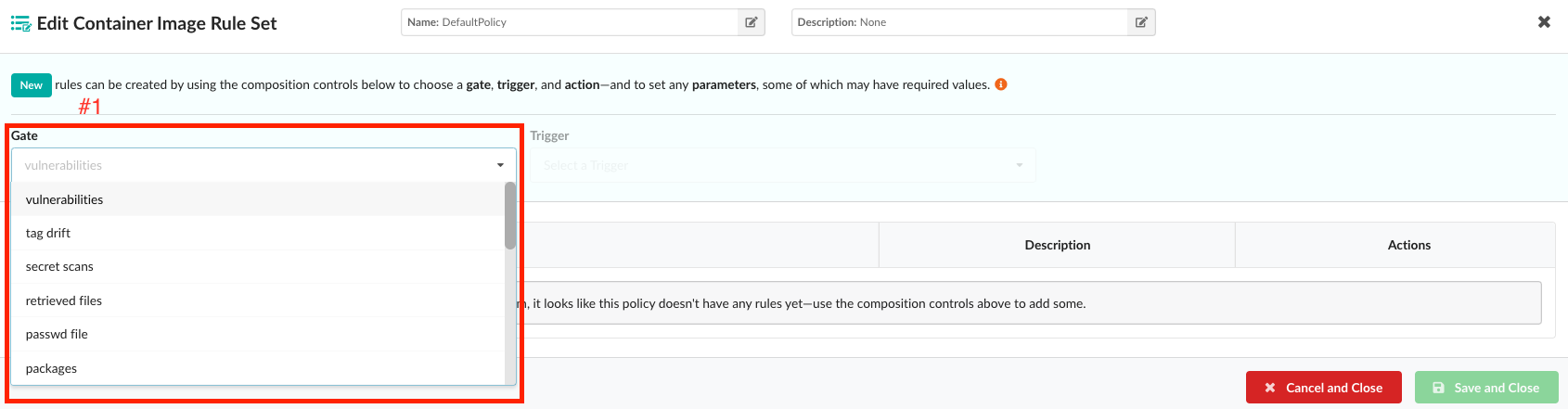Close the rule set editor with X
Image resolution: width=1568 pixels, height=409 pixels.
pyautogui.click(x=1544, y=21)
